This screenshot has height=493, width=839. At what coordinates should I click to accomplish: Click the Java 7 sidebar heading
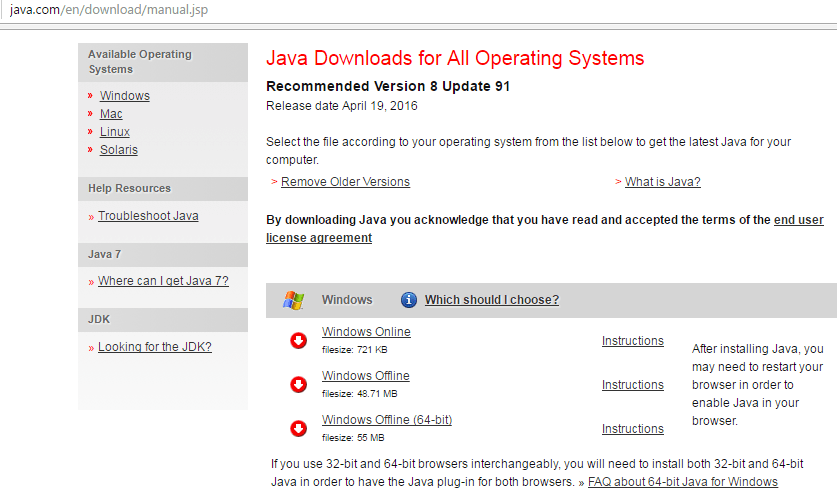(x=163, y=255)
